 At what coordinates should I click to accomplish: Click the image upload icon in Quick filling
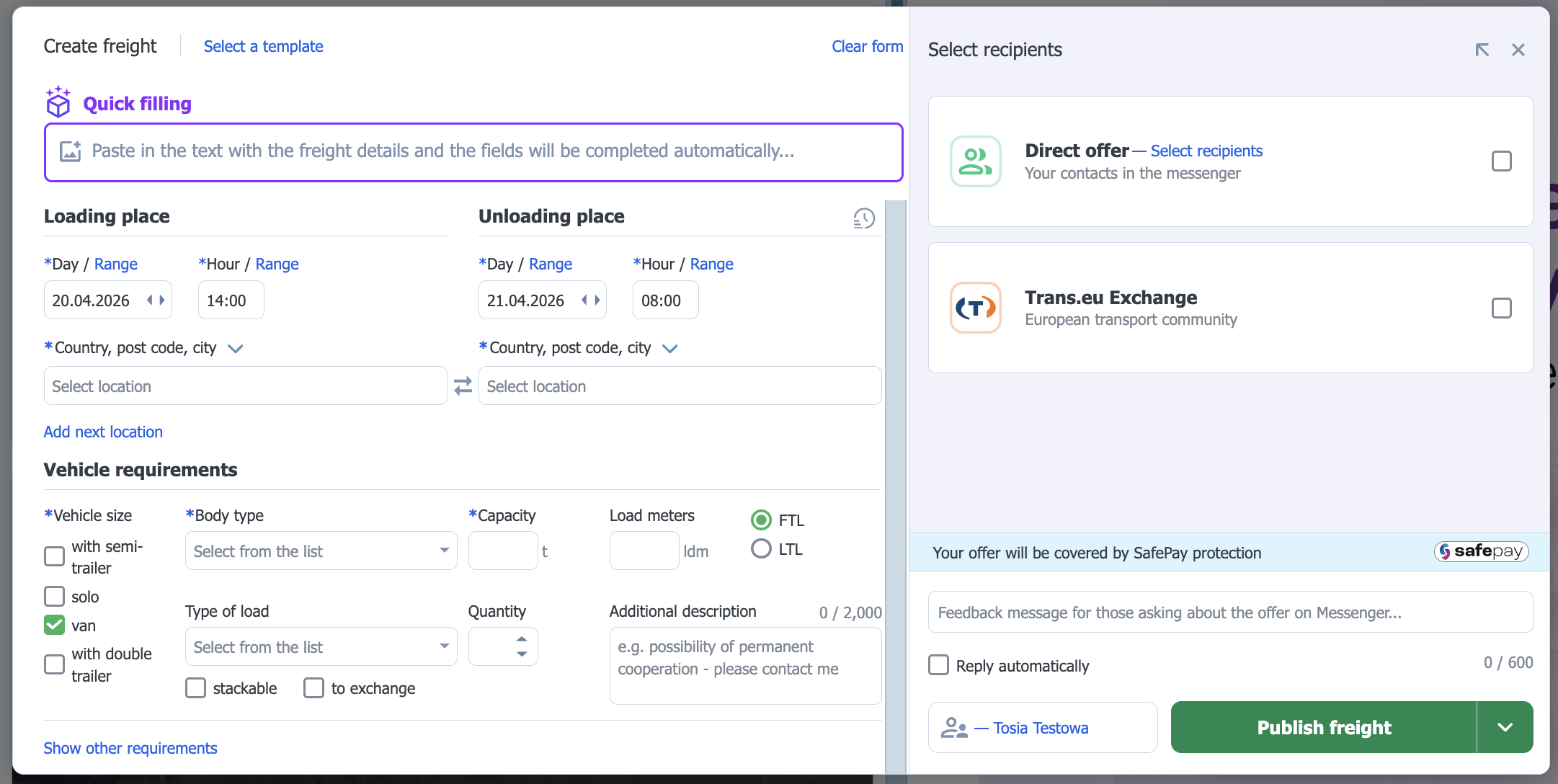point(70,151)
